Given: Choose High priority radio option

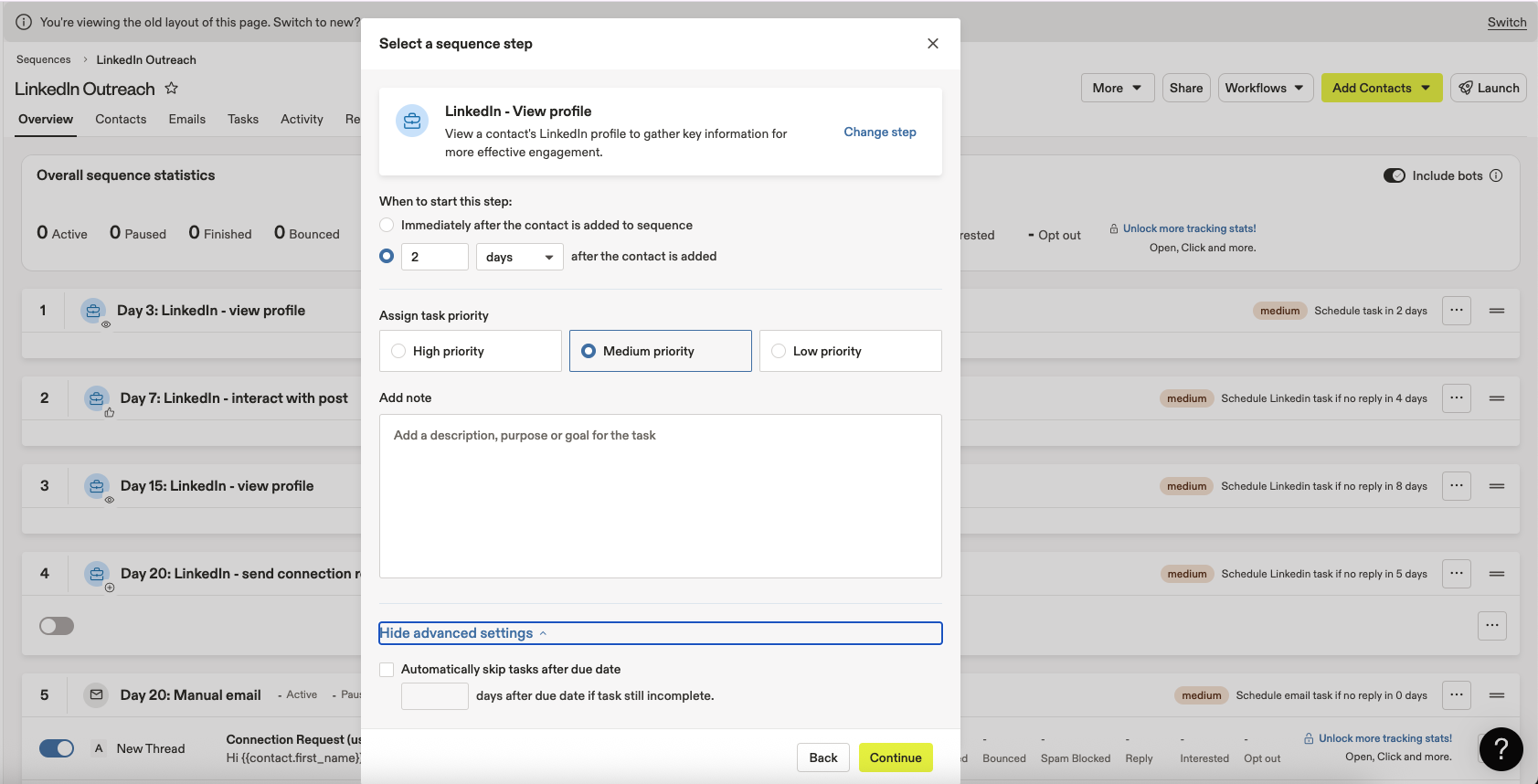Looking at the screenshot, I should (398, 351).
